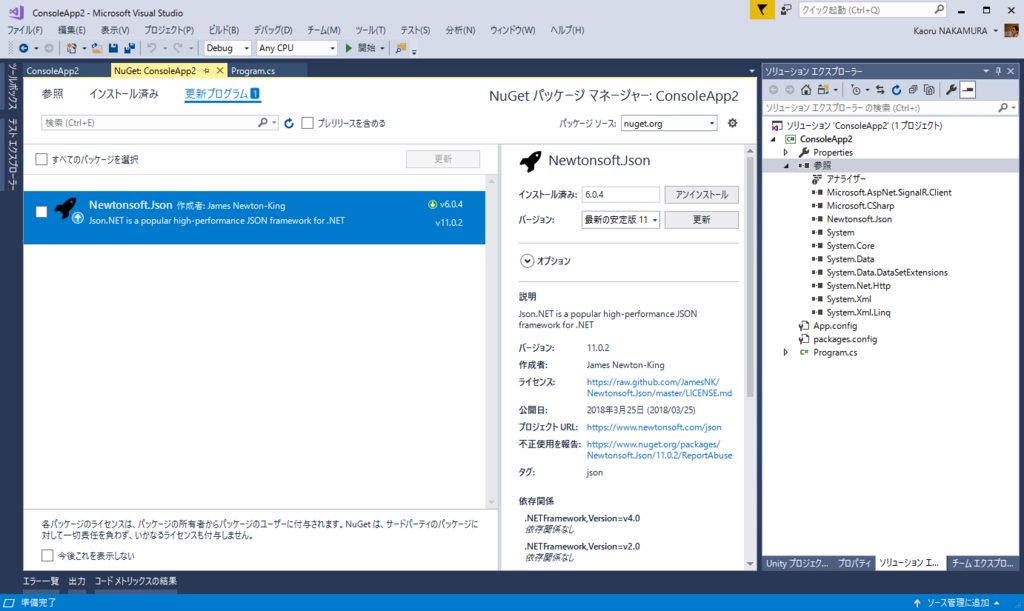Open the LICENSE.md license link

[659, 388]
